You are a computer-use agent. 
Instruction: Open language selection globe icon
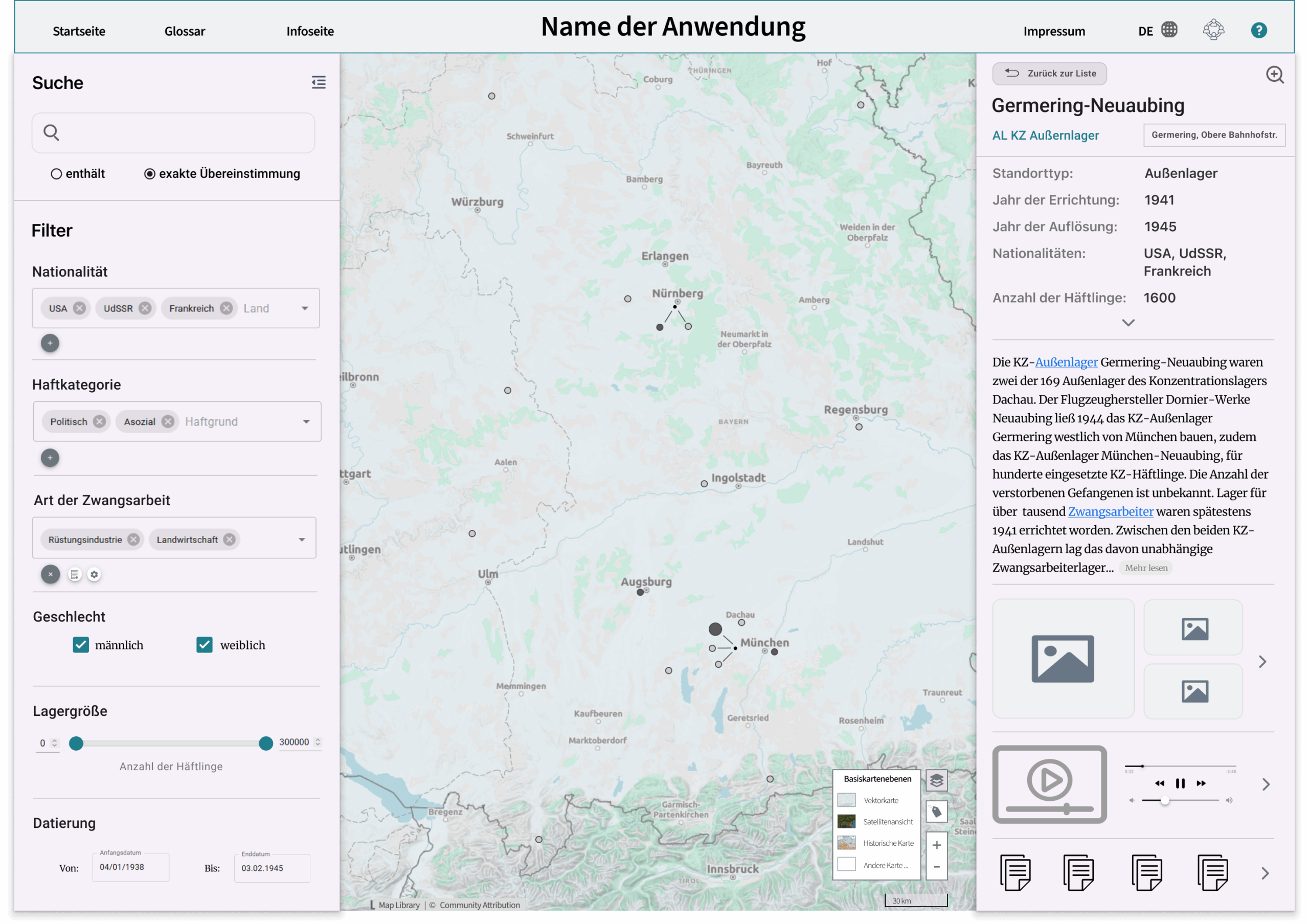pyautogui.click(x=1169, y=30)
